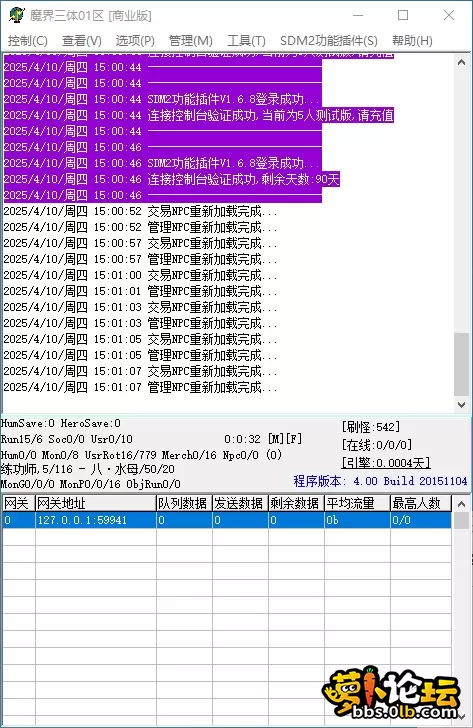The width and height of the screenshot is (473, 728).
Task: Click log pane scroll up arrow
Action: [x=461, y=62]
